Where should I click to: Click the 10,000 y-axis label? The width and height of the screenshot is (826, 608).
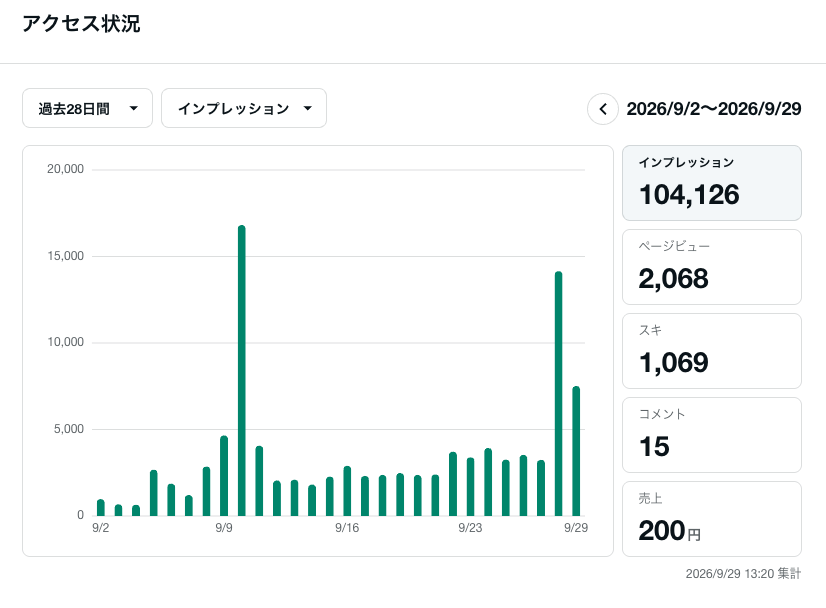click(65, 342)
